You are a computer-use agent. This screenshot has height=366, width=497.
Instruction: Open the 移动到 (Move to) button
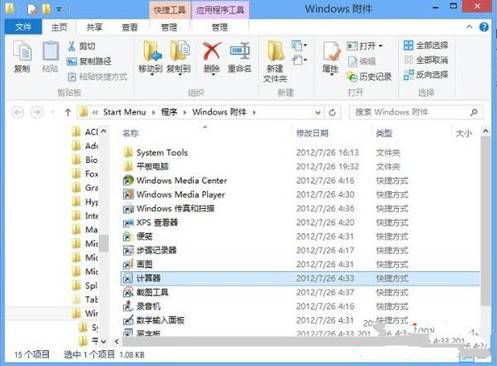[x=151, y=57]
